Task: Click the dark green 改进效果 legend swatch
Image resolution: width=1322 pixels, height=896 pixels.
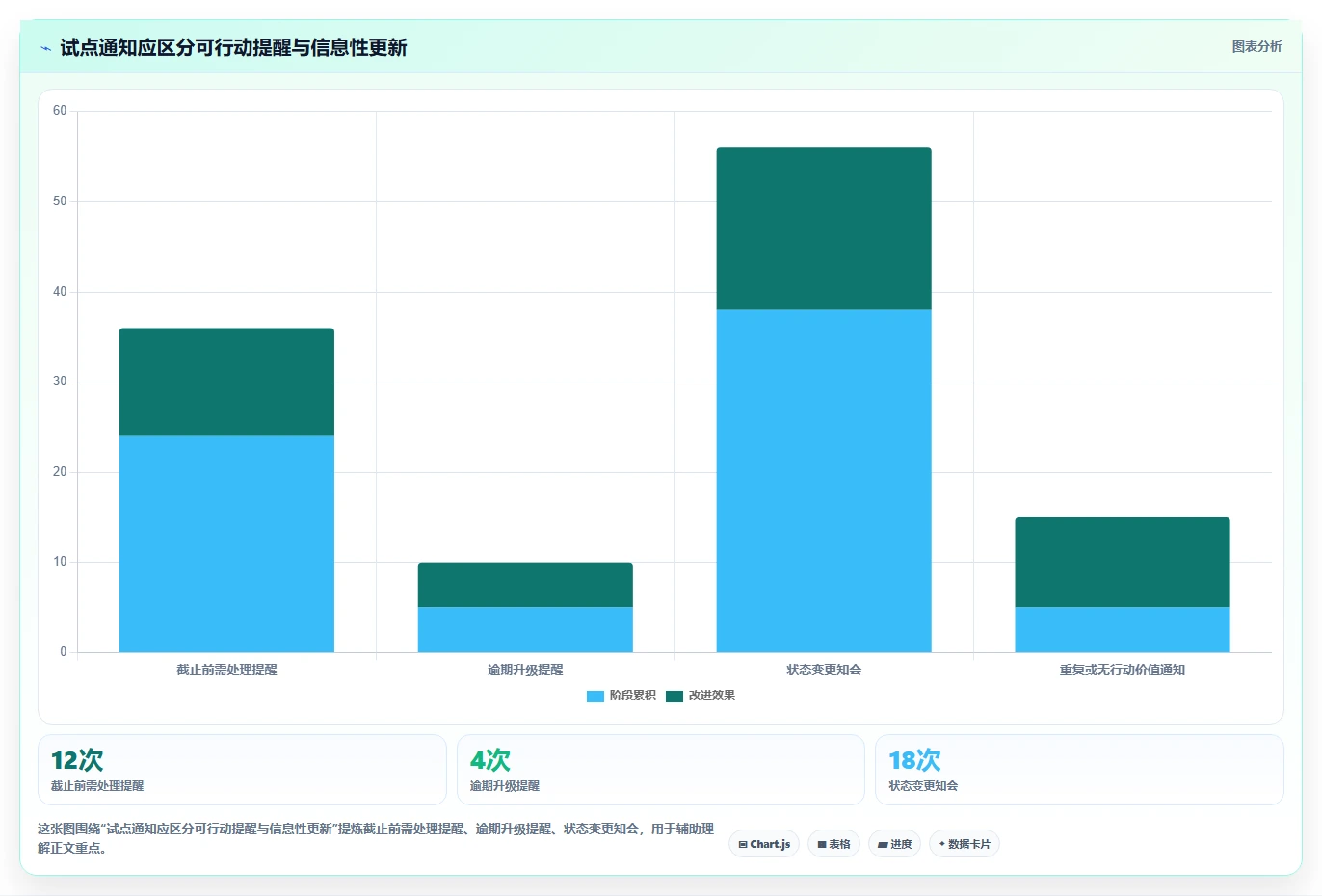Action: click(674, 697)
